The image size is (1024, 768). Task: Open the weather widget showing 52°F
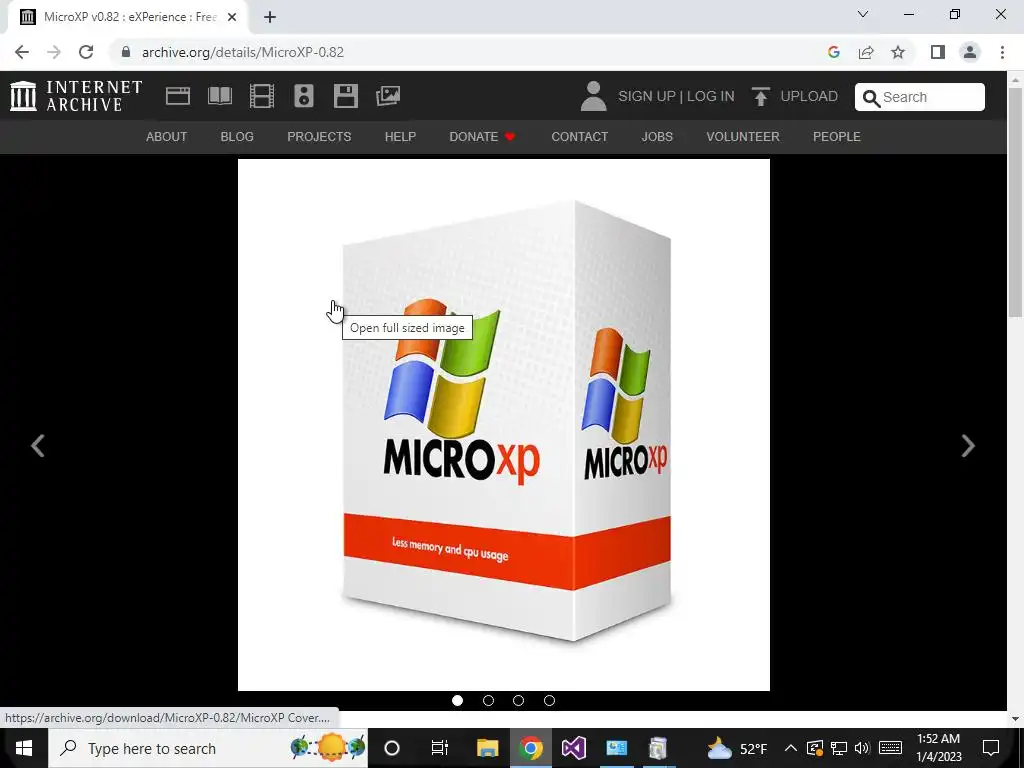click(737, 748)
